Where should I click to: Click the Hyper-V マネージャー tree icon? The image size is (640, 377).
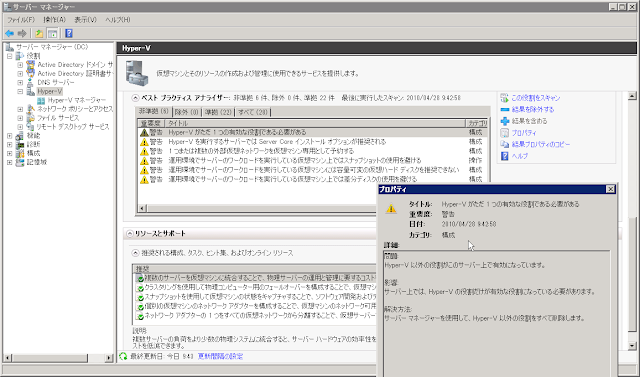tap(41, 100)
